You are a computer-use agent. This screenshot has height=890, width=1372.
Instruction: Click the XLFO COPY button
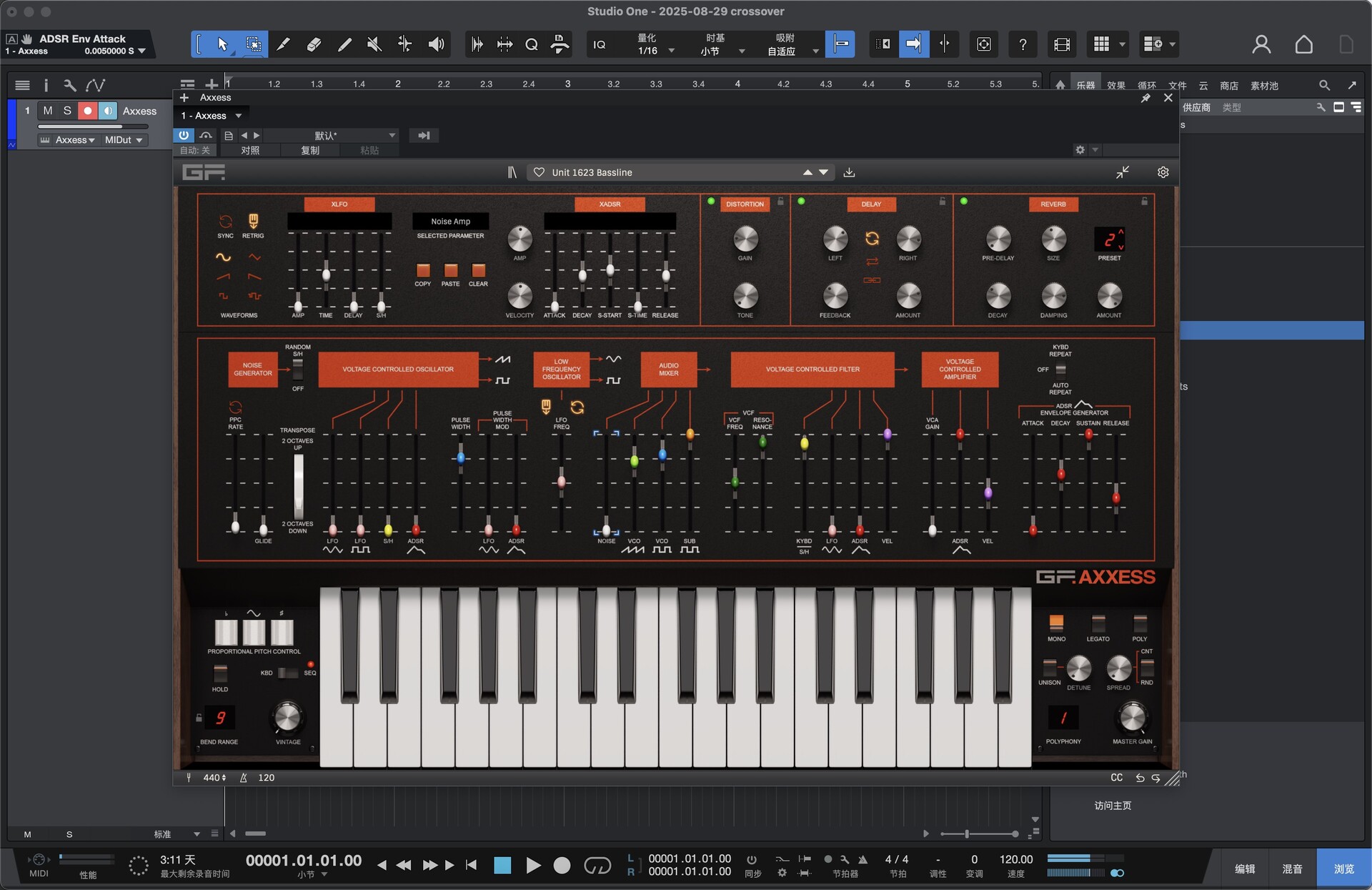[423, 270]
